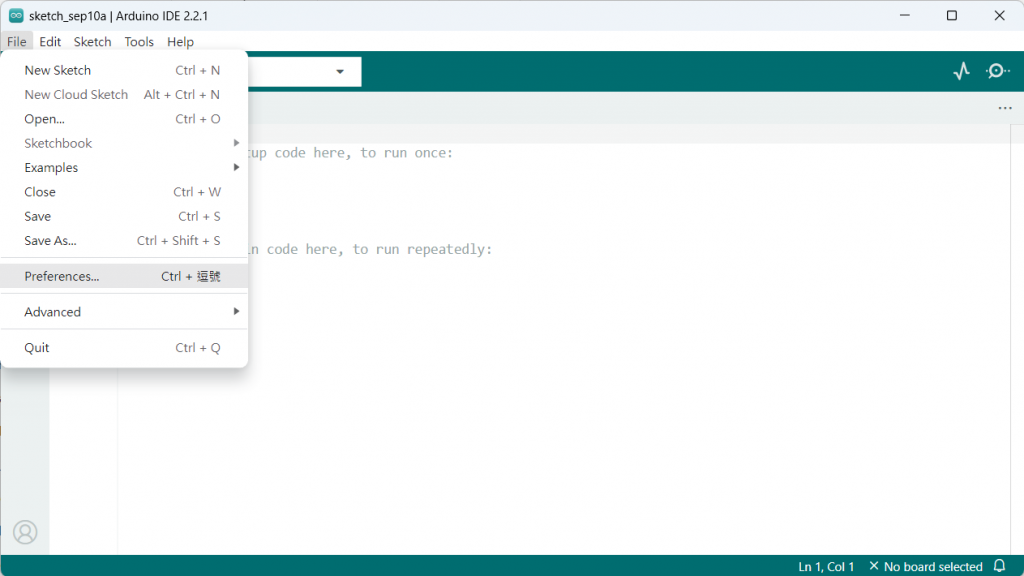
Task: Click the 'to run once:' comment line
Action: pos(350,153)
